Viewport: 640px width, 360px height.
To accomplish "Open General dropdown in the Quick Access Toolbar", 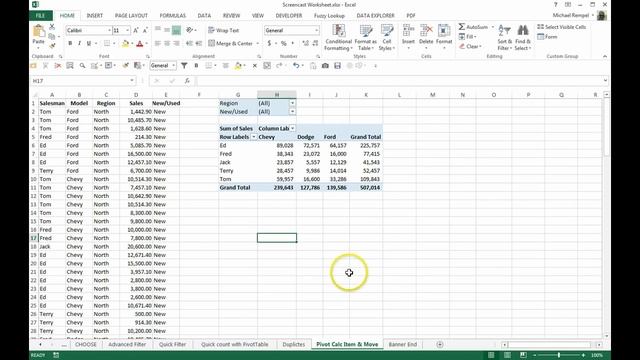I will coord(173,66).
